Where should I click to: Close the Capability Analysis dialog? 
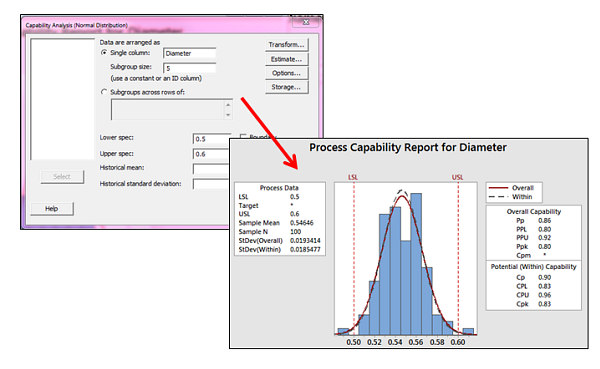[x=305, y=22]
